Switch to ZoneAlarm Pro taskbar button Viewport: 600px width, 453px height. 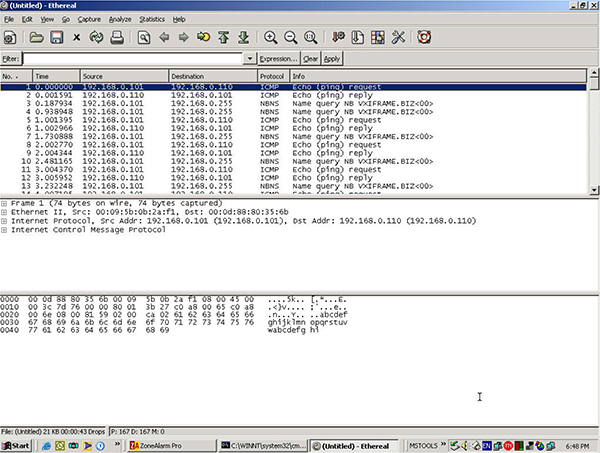click(172, 446)
